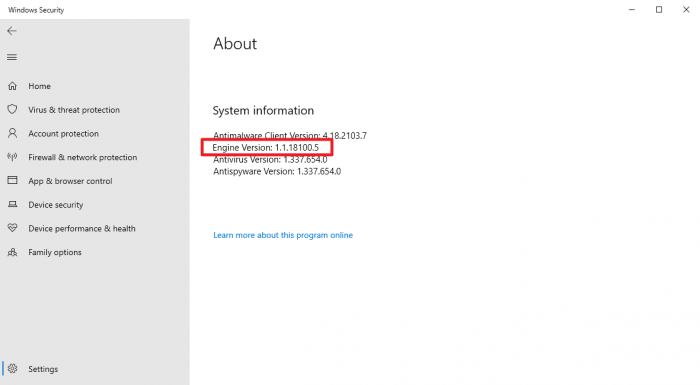Select Account protection in sidebar
This screenshot has height=385, width=700.
pos(63,134)
